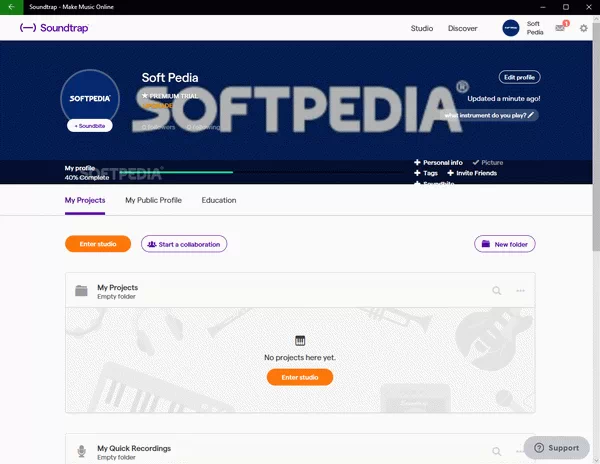Click the Edit profile button

pyautogui.click(x=519, y=77)
